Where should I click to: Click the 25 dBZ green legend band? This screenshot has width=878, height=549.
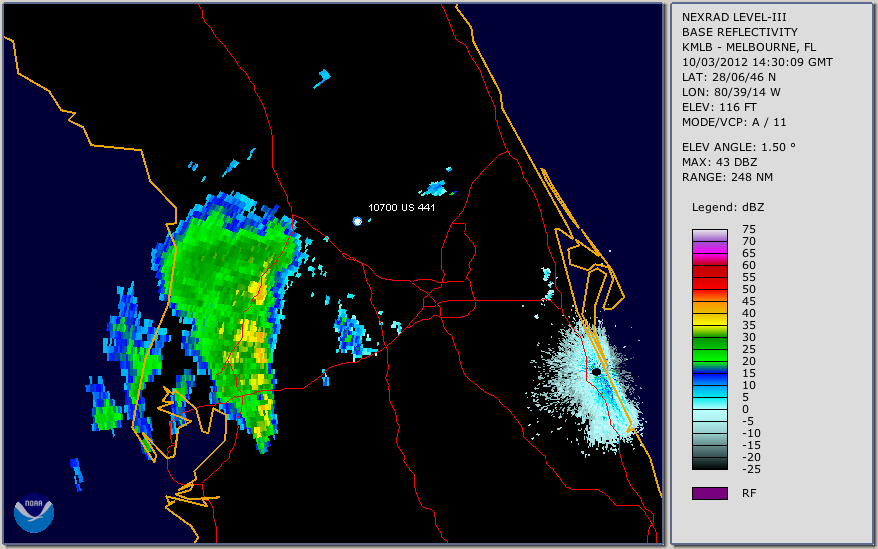709,343
